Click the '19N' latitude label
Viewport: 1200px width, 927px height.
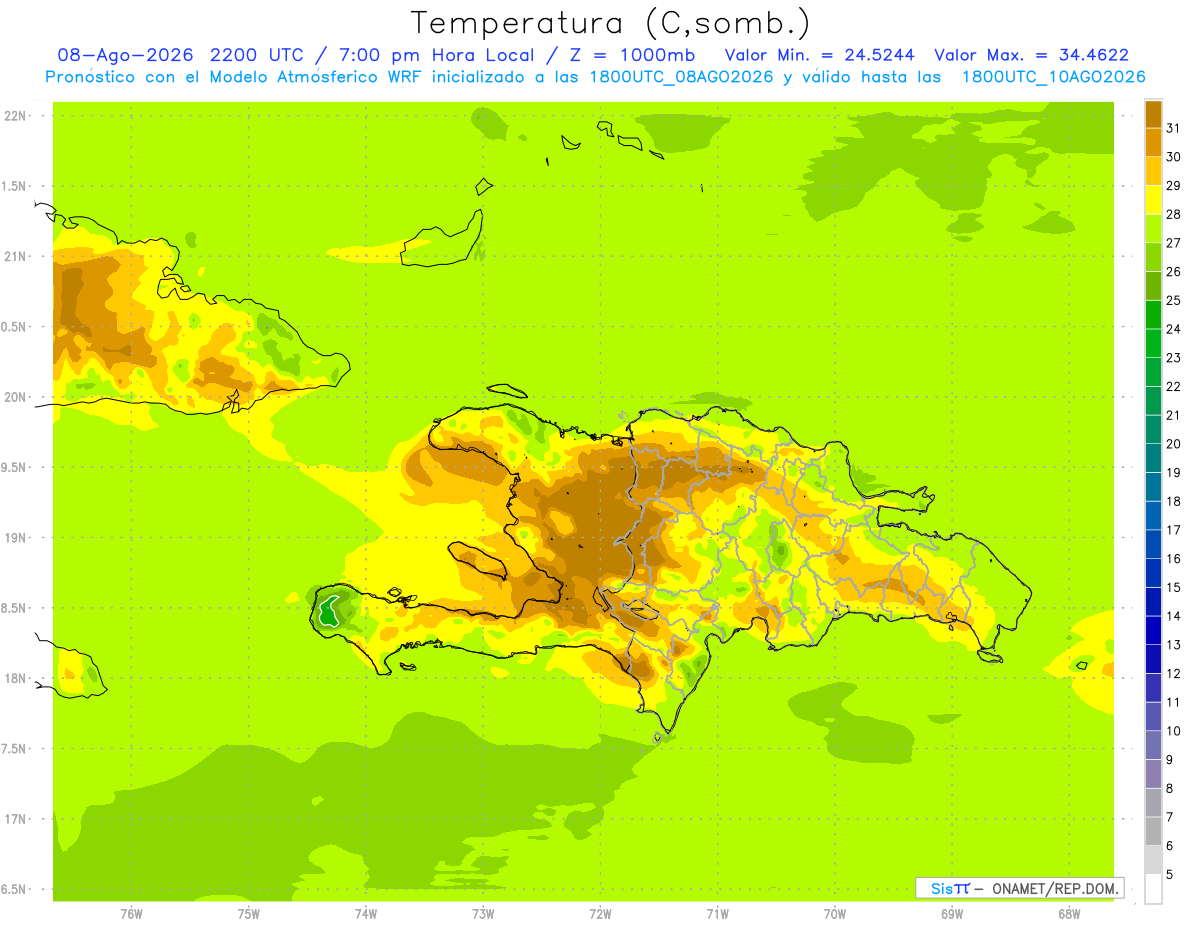15,538
